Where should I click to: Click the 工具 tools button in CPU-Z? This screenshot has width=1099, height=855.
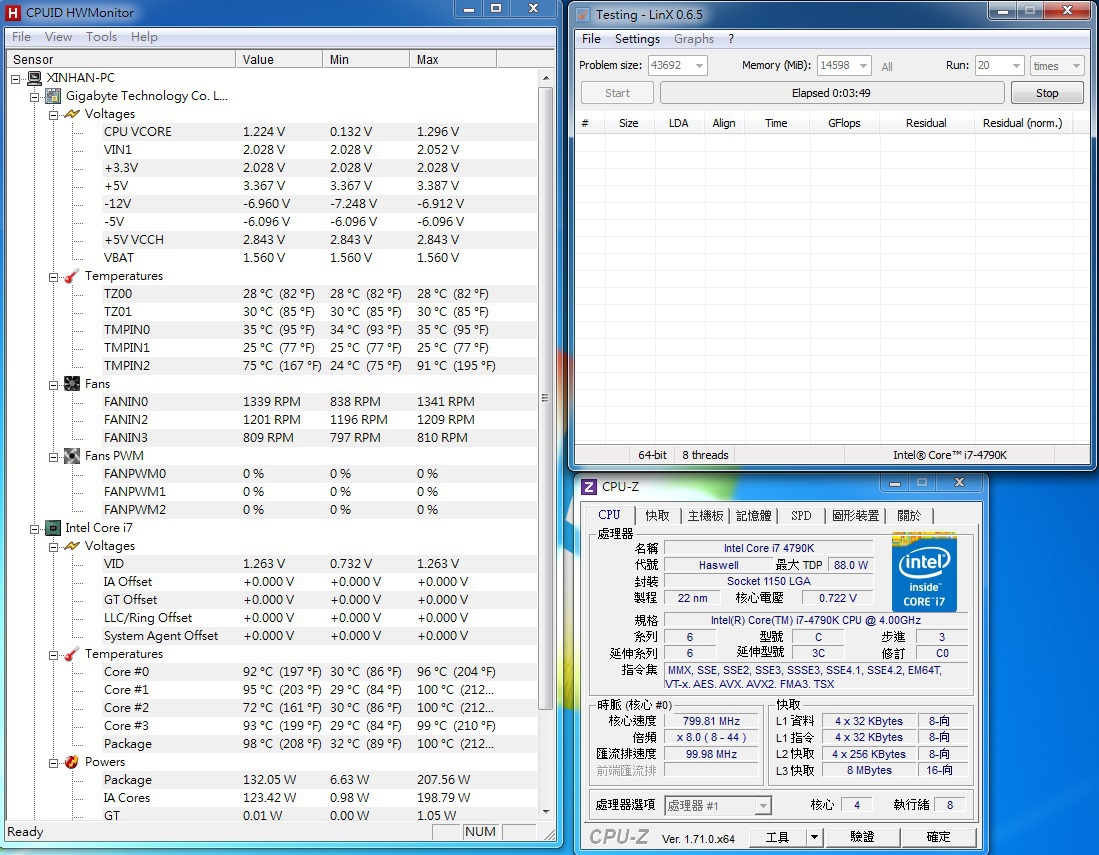click(x=777, y=837)
